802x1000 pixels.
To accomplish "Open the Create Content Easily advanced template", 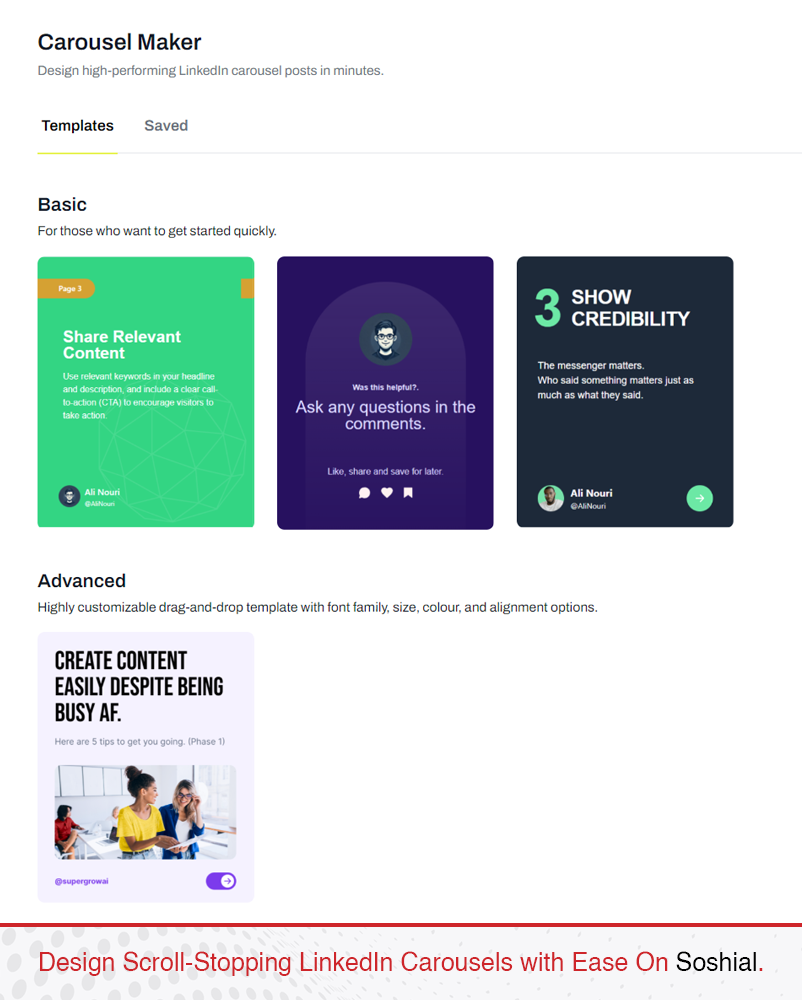I will [x=146, y=767].
